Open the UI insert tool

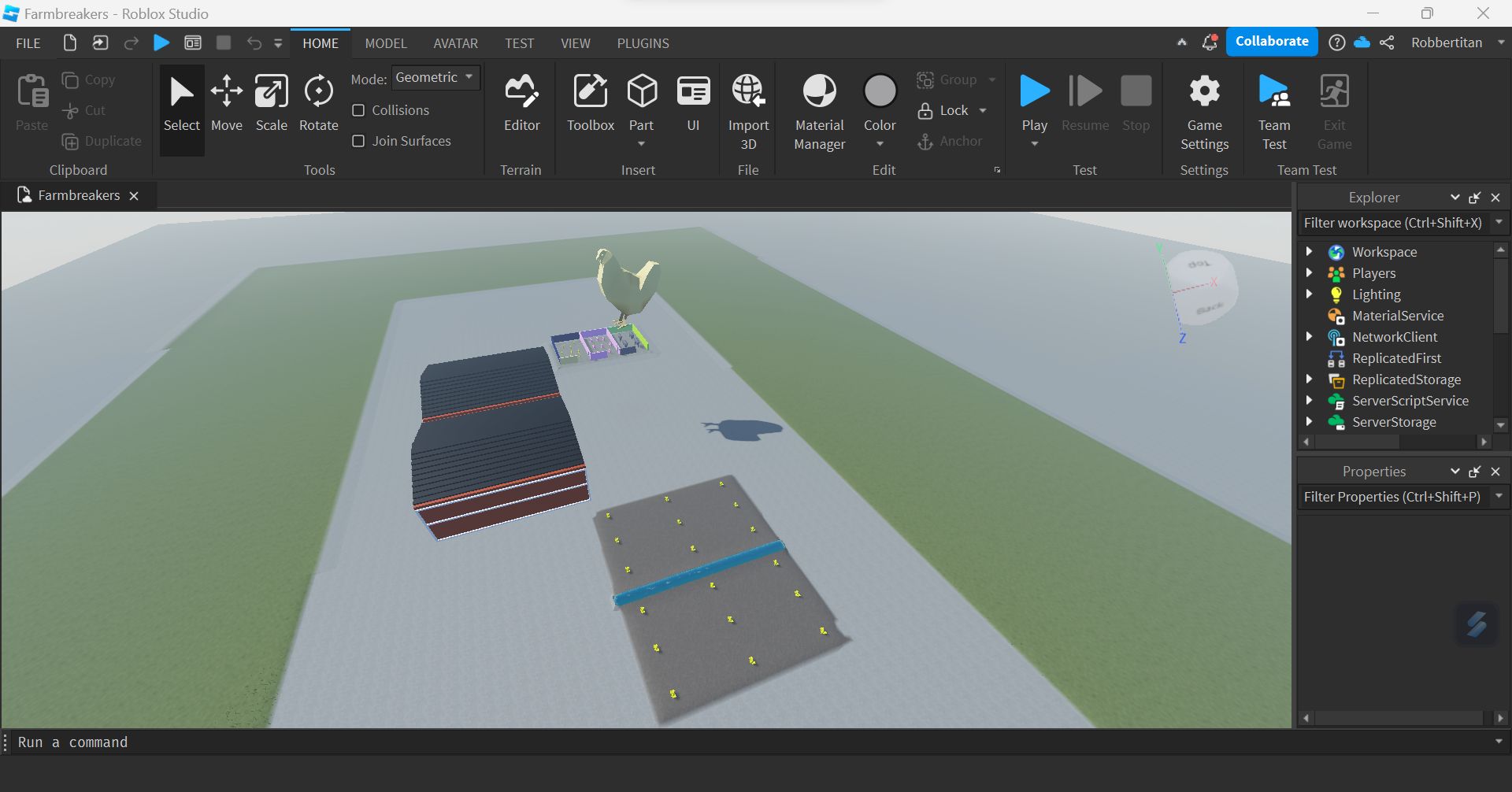[693, 105]
